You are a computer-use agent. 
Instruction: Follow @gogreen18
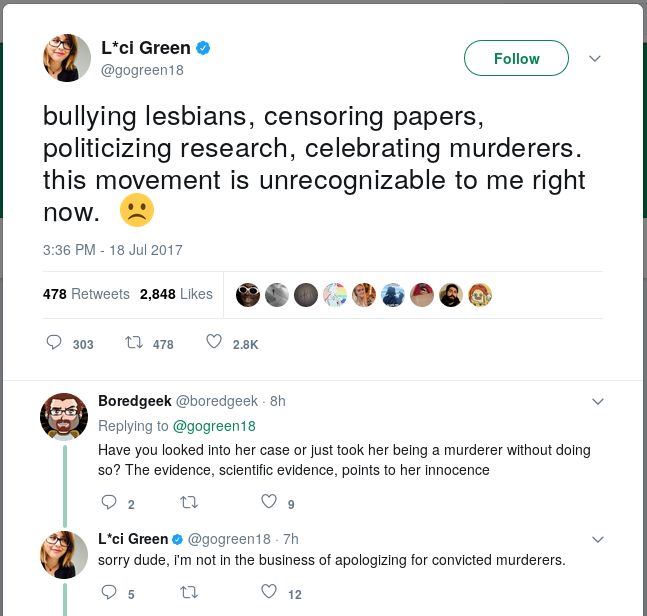point(516,58)
